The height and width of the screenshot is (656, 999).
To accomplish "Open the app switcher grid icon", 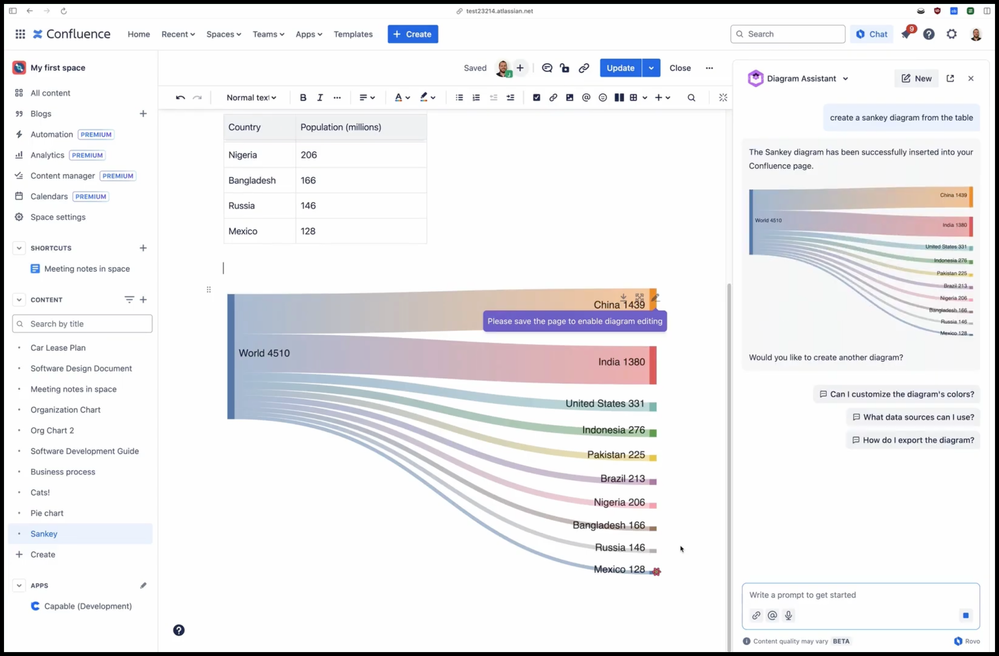I will point(20,34).
